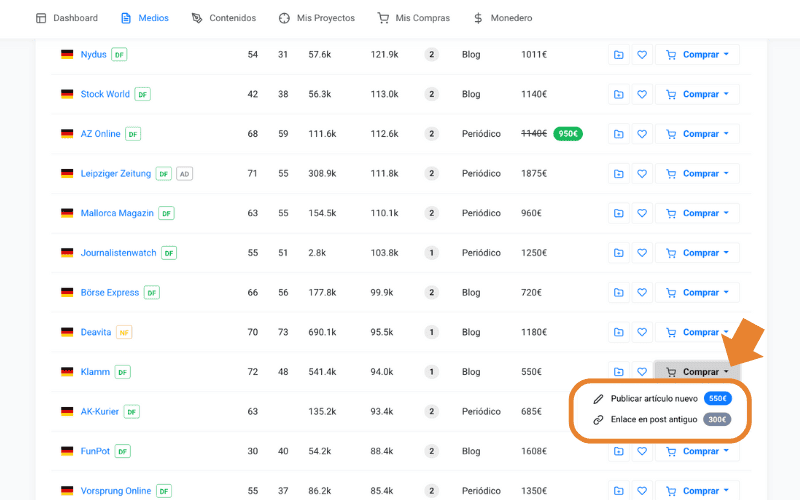Open Comprar dropdown for FunPot
800x500 pixels.
697,452
